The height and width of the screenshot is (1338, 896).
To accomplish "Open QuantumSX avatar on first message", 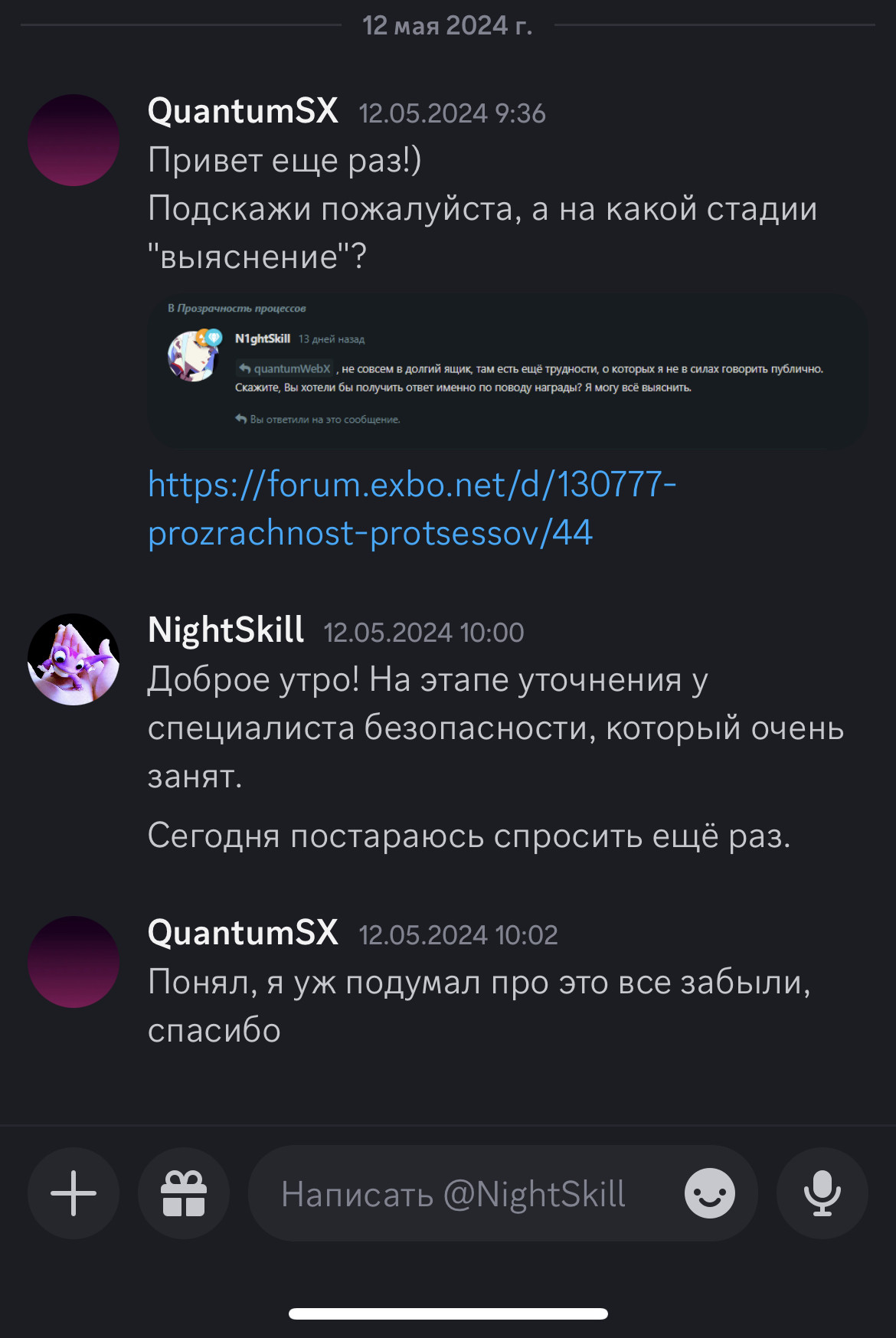I will (x=74, y=140).
